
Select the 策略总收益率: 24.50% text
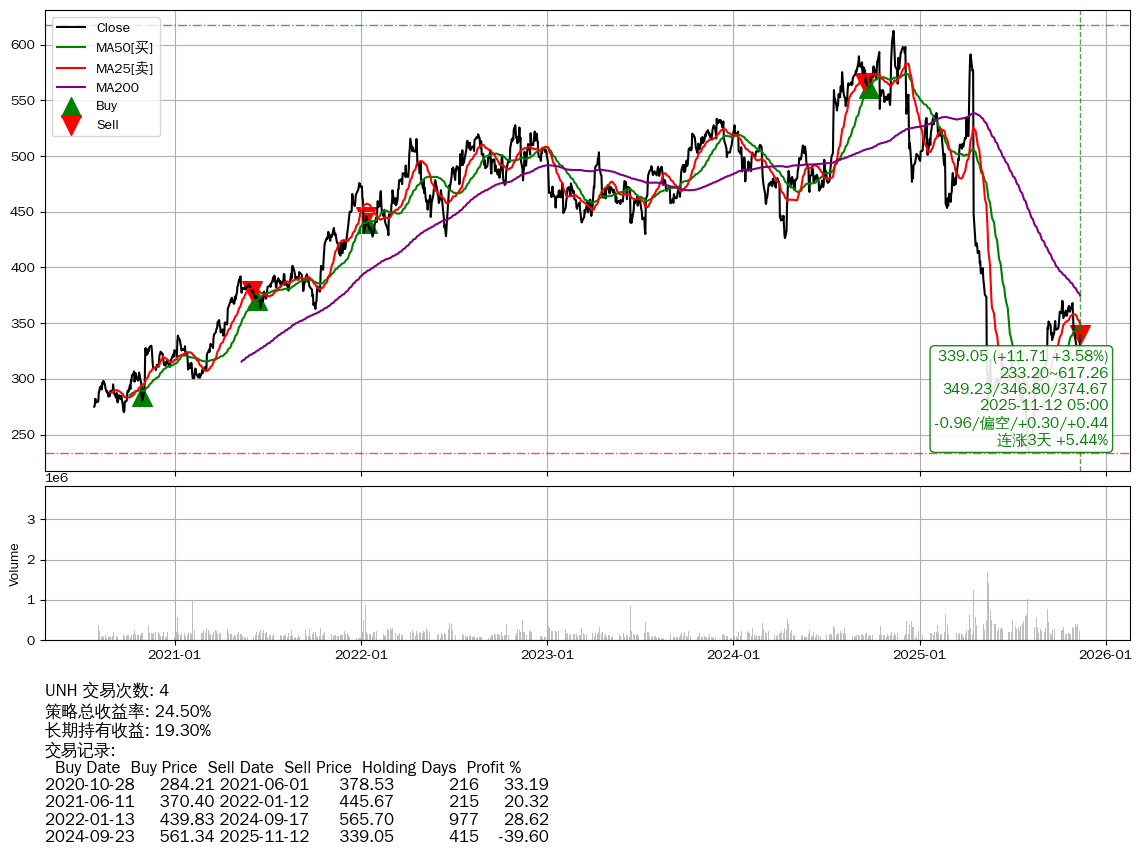[128, 711]
